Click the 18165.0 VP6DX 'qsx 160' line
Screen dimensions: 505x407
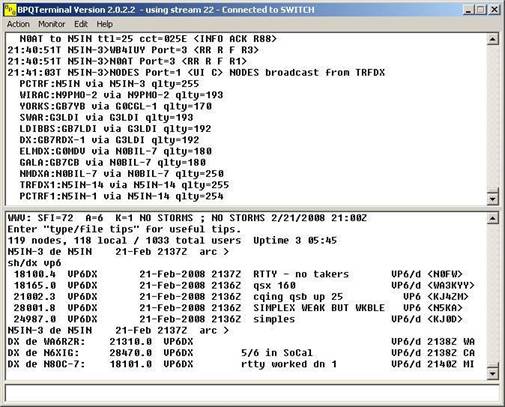coord(244,285)
